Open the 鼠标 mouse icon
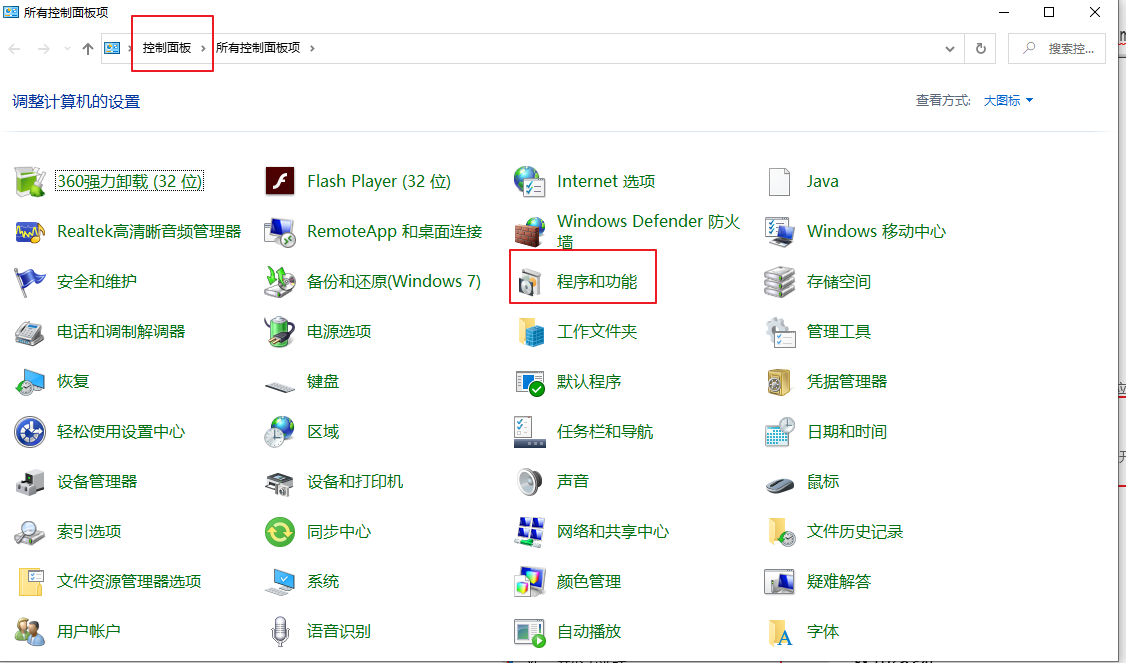 779,484
